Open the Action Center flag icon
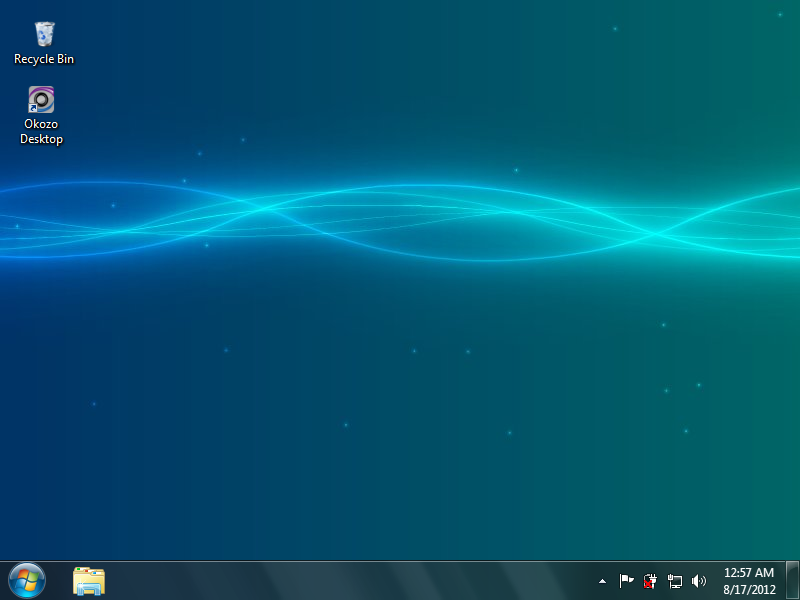The width and height of the screenshot is (800, 600). 626,581
